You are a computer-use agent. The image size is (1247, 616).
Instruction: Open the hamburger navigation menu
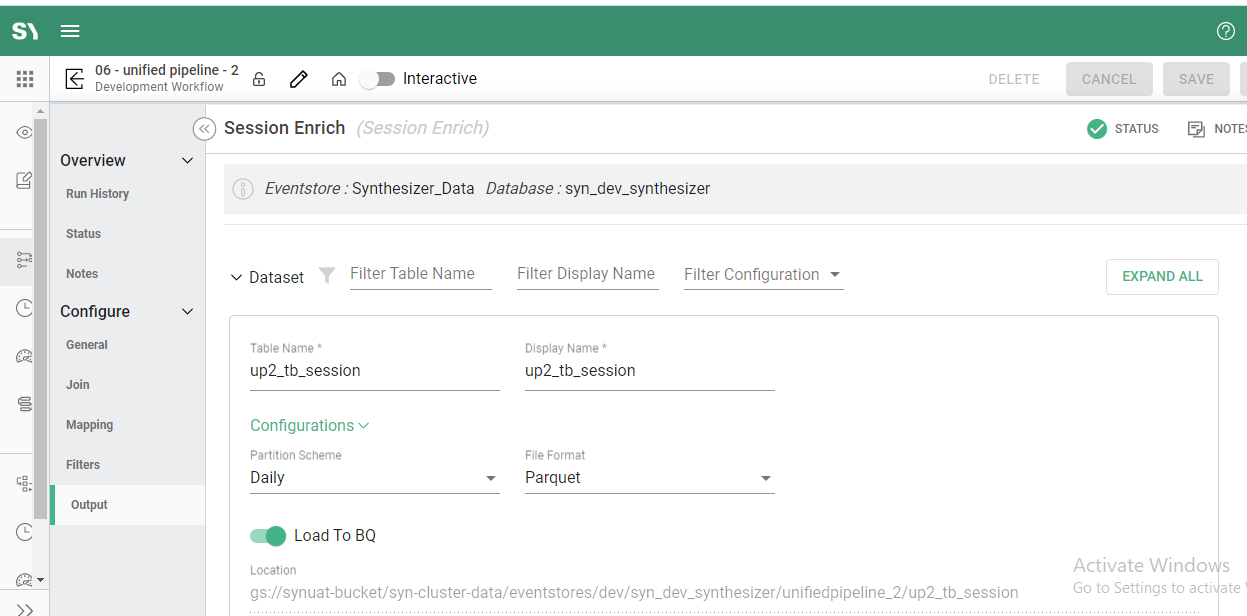pos(69,31)
